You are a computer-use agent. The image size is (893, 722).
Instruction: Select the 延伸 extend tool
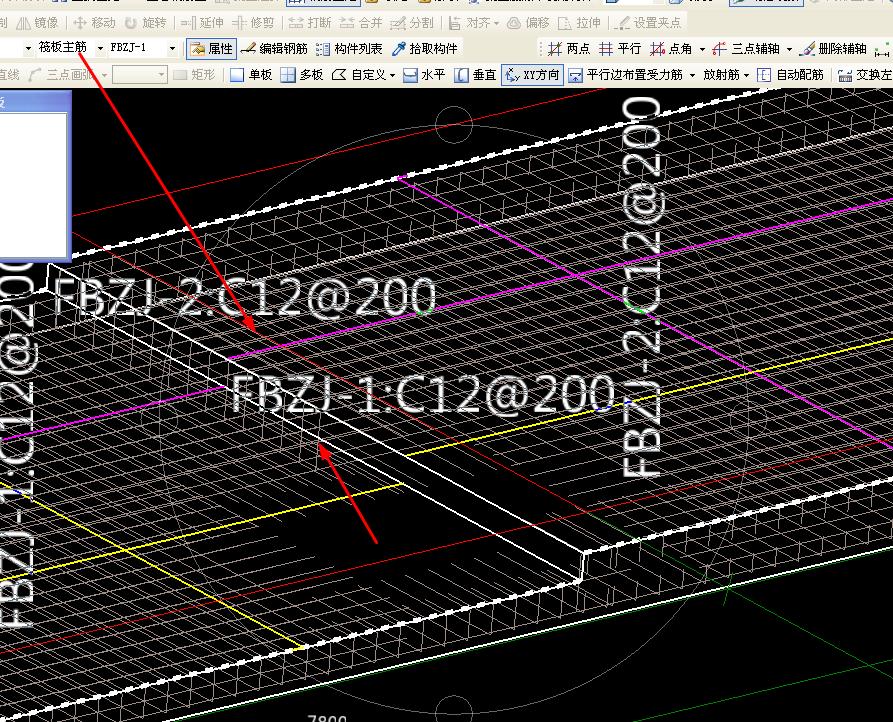pyautogui.click(x=203, y=23)
